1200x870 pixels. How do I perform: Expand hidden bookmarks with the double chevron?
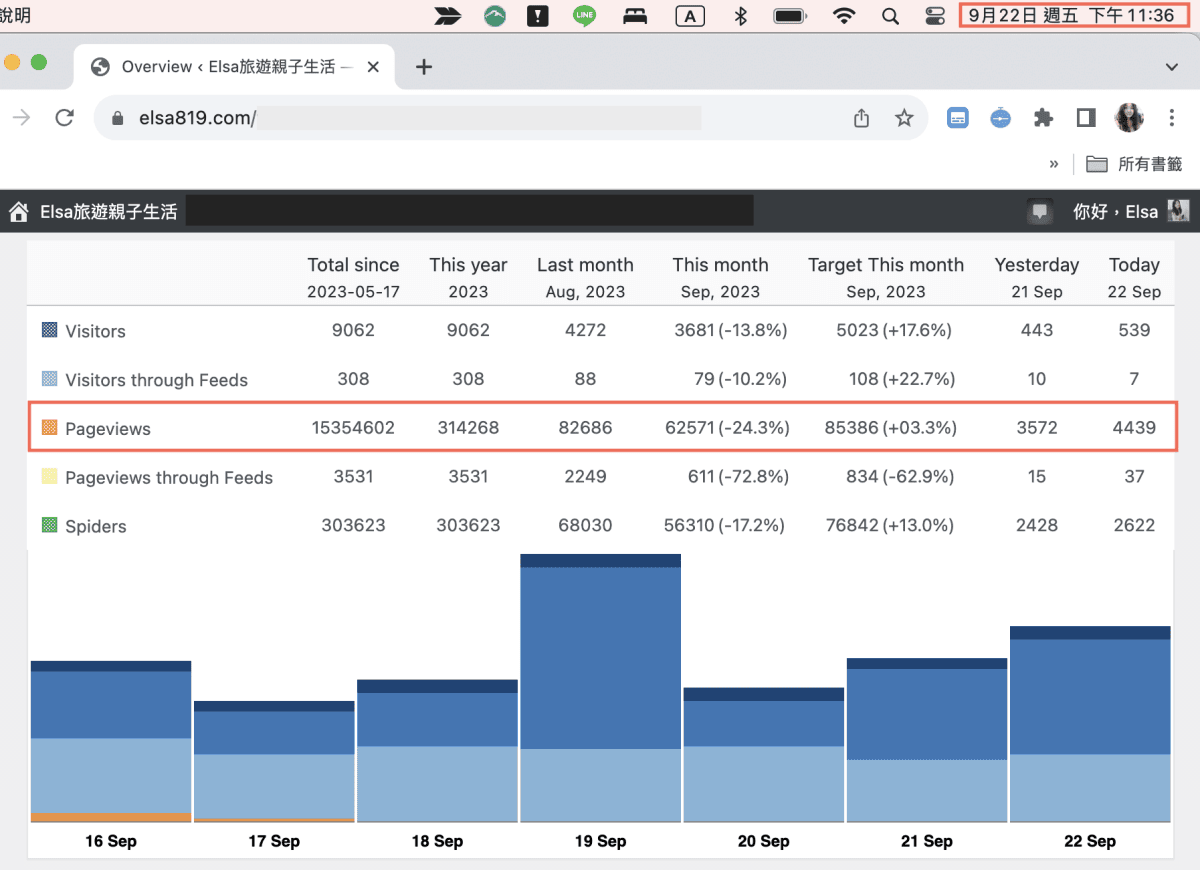click(x=1053, y=164)
